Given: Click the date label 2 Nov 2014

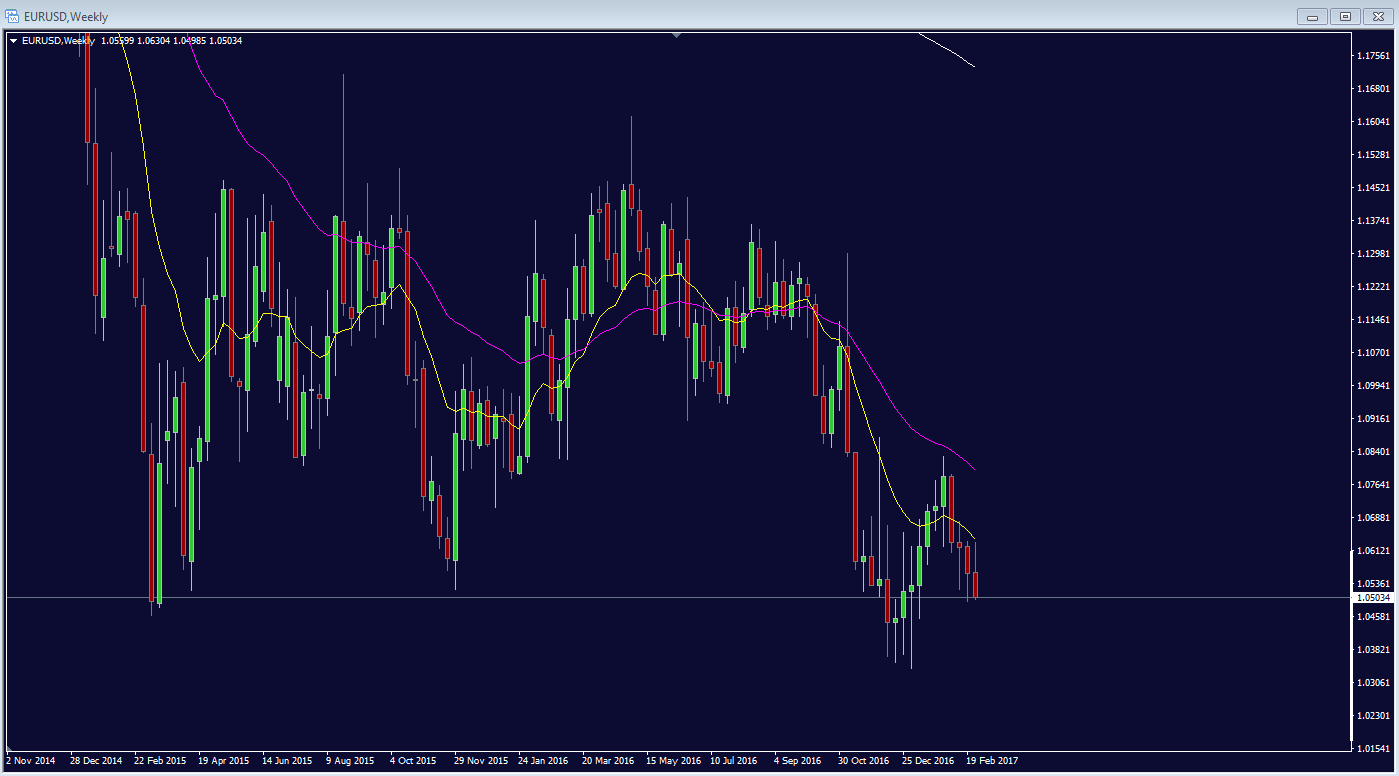Looking at the screenshot, I should (x=30, y=760).
